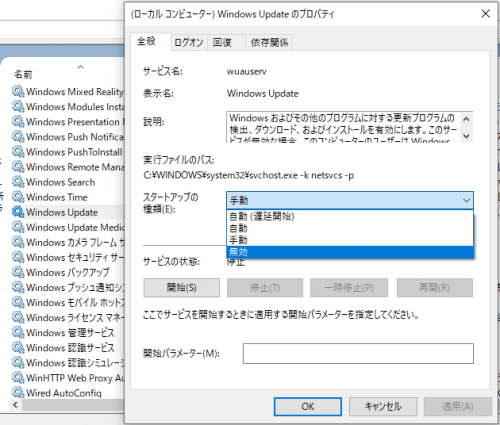Choose 無効 startup type option
Image resolution: width=500 pixels, height=425 pixels.
pos(350,252)
